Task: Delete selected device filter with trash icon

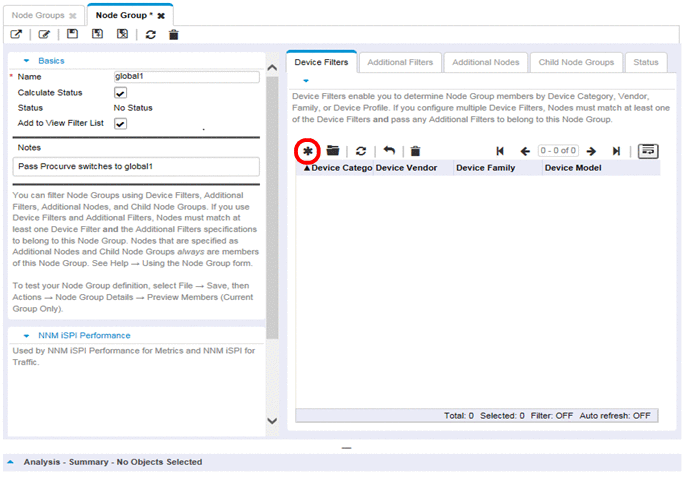Action: click(x=415, y=151)
